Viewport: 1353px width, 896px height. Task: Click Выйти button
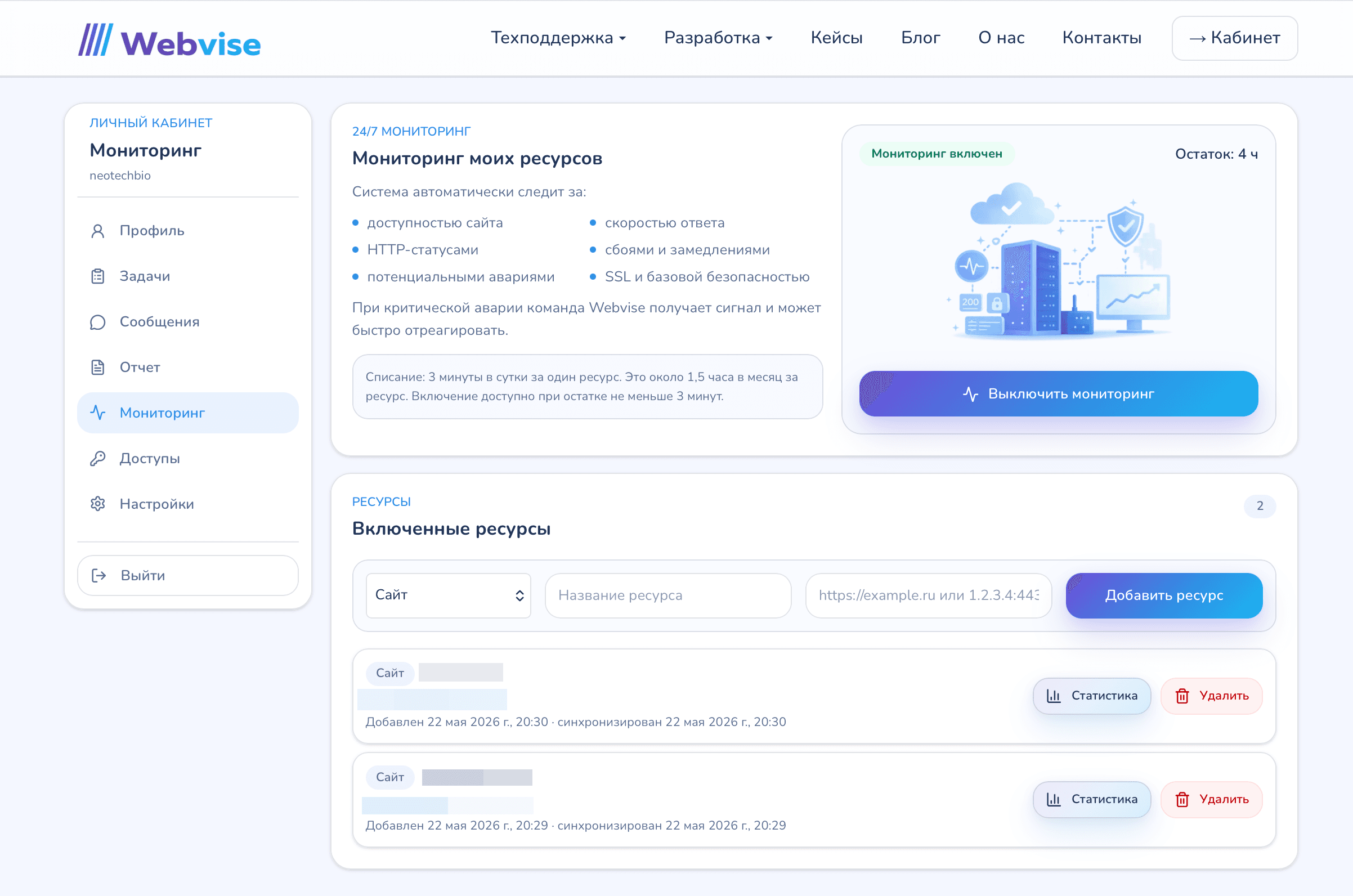coord(188,575)
